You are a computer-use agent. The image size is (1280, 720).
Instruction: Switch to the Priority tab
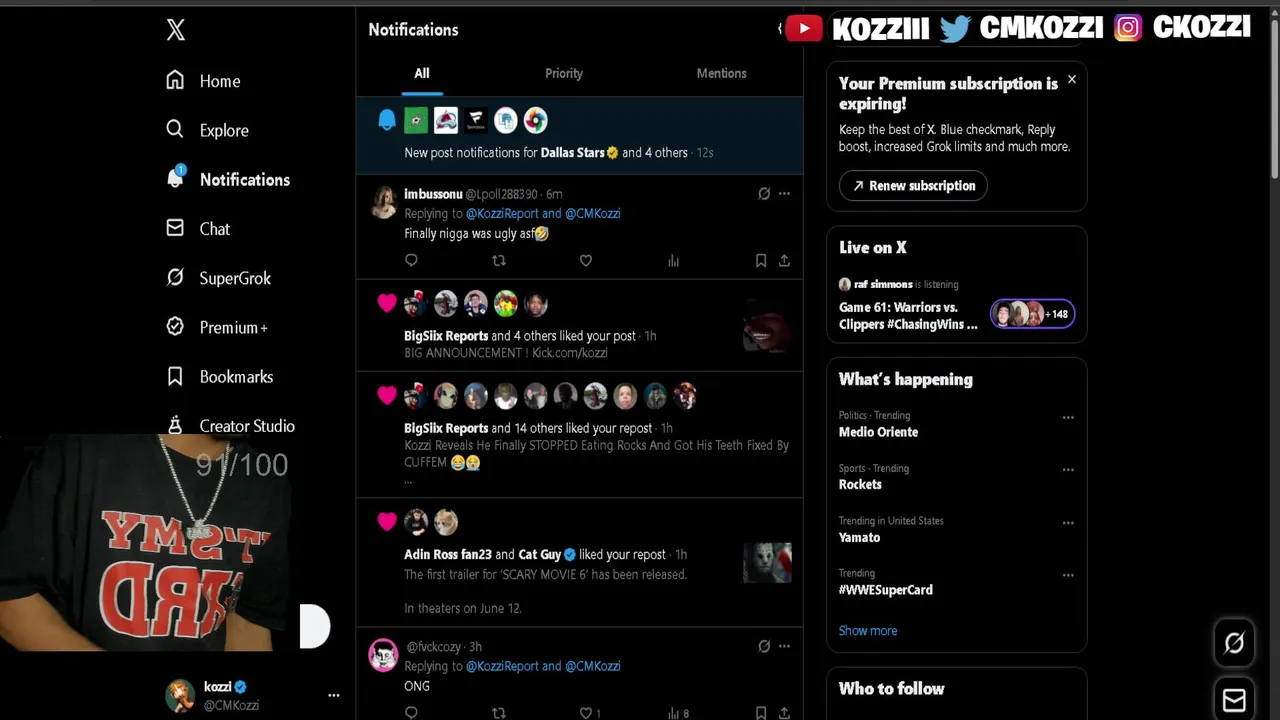pyautogui.click(x=564, y=73)
